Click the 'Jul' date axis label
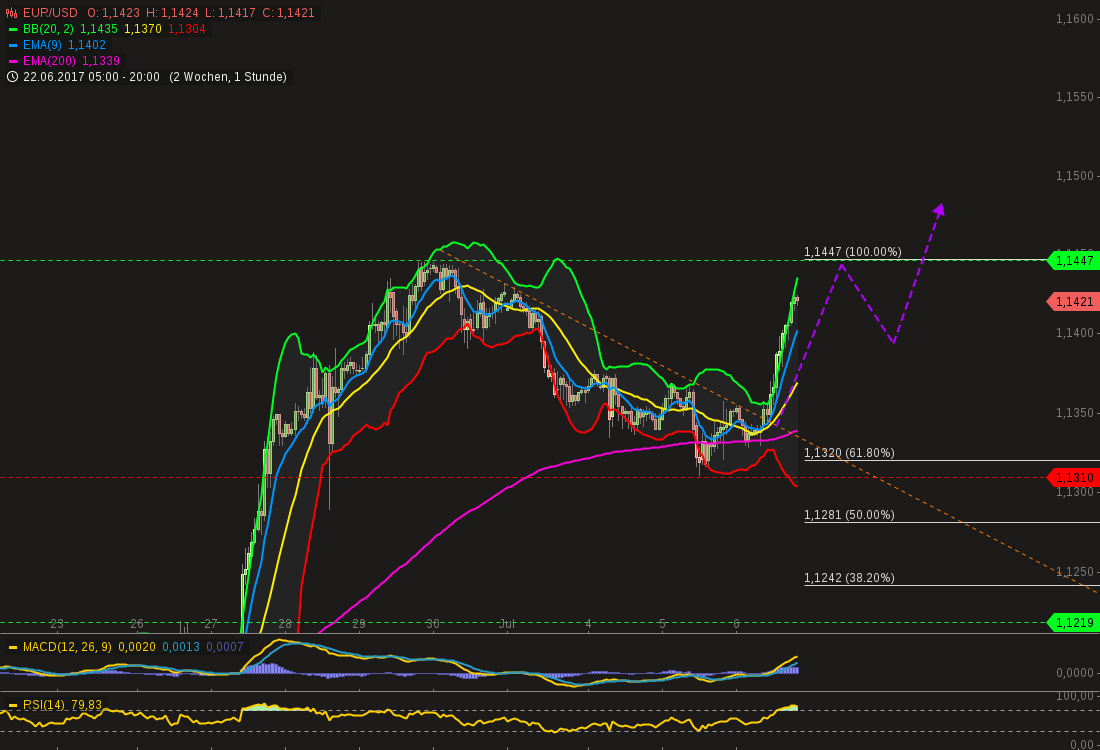 pyautogui.click(x=507, y=624)
